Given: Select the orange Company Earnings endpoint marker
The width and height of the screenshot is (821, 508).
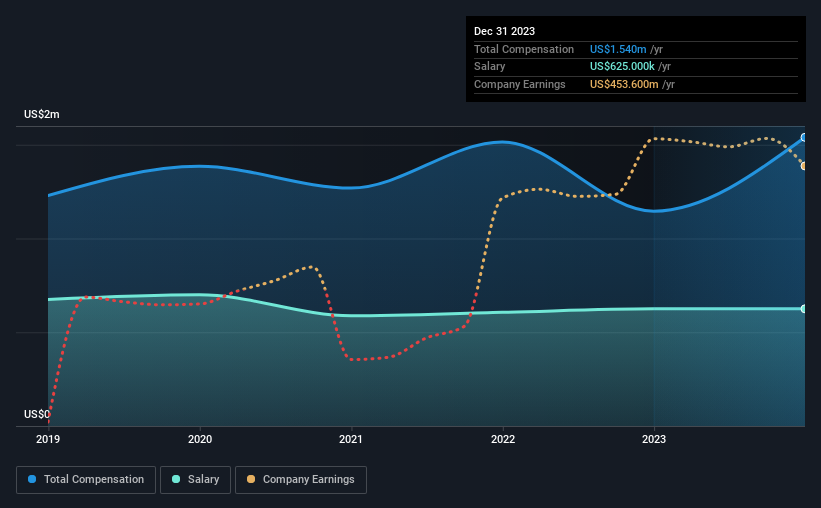Looking at the screenshot, I should pyautogui.click(x=804, y=166).
